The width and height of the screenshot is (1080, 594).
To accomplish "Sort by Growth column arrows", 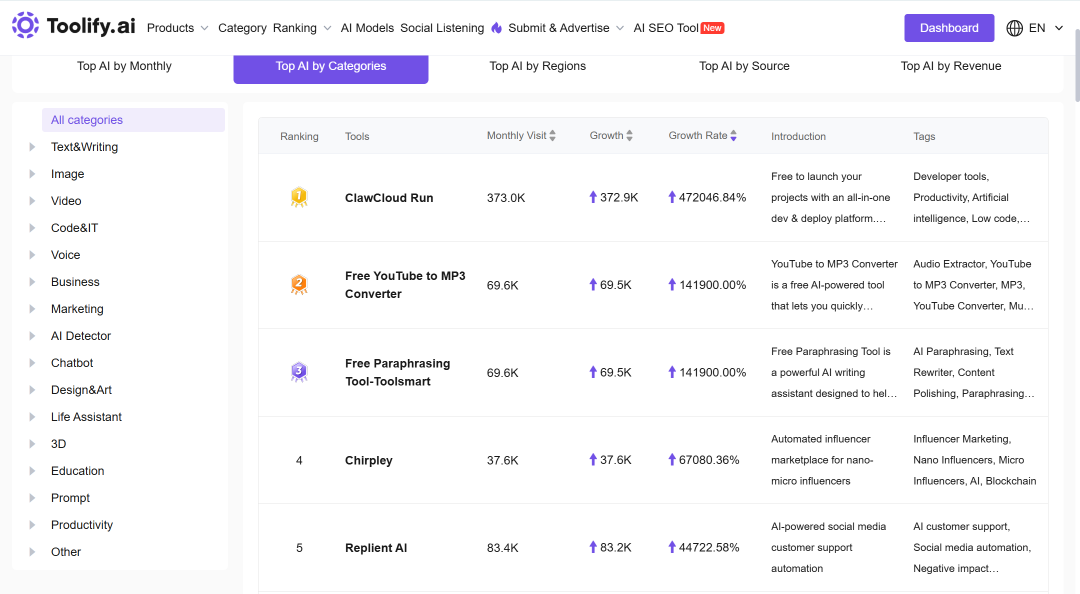I will coord(630,136).
